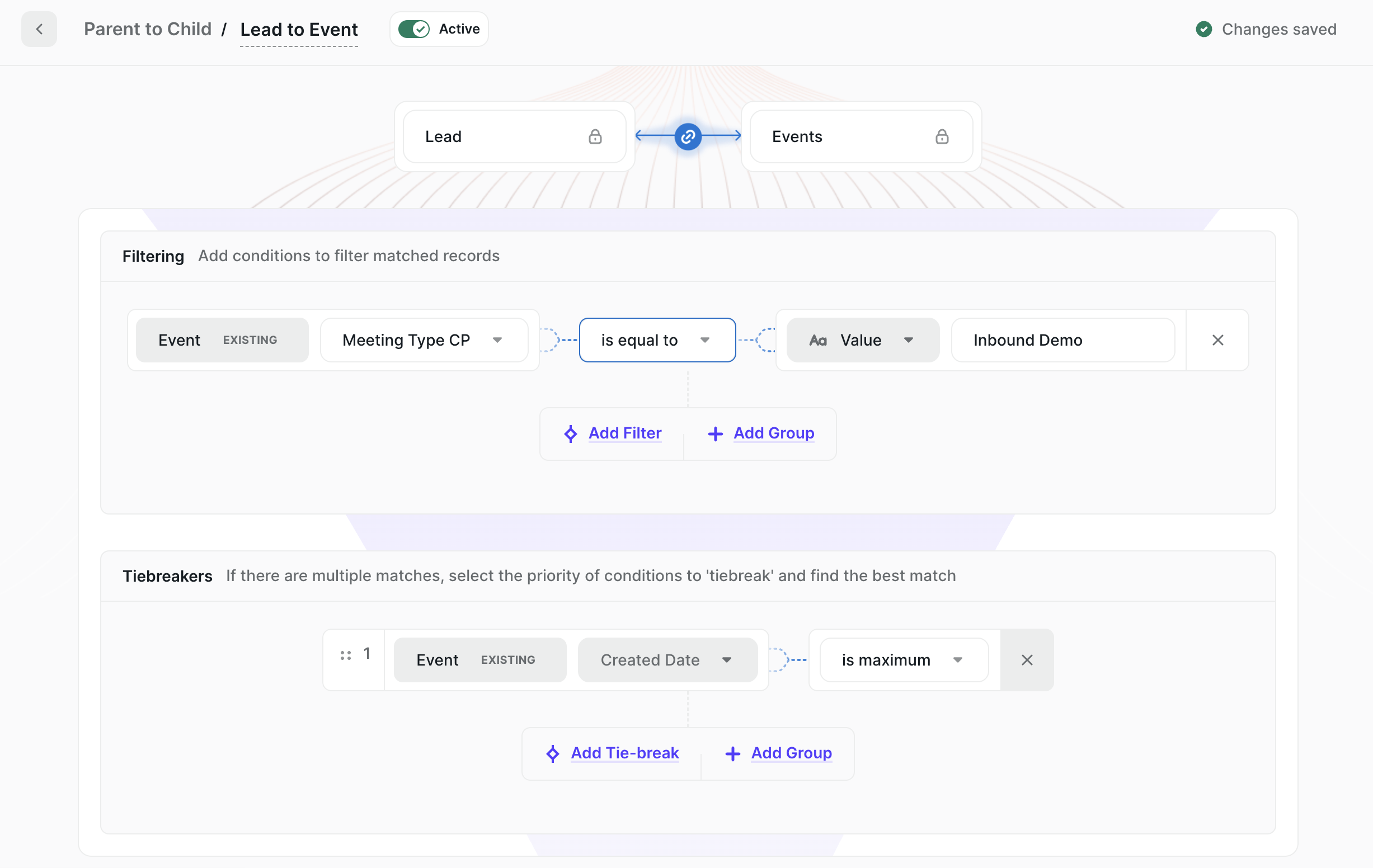Expand the Created Date field dropdown

tap(667, 660)
